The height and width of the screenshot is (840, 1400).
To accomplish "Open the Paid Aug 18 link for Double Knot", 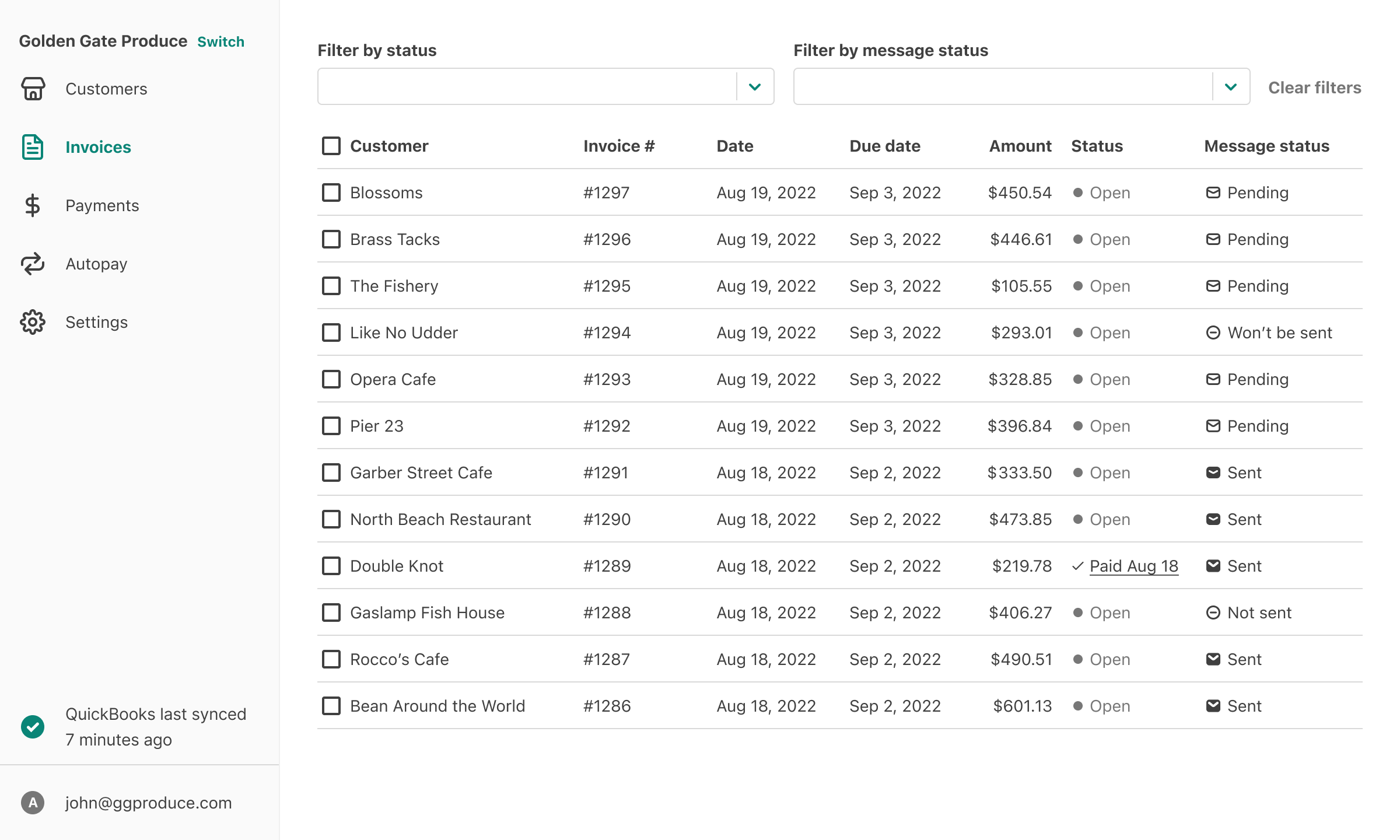I will [1133, 565].
